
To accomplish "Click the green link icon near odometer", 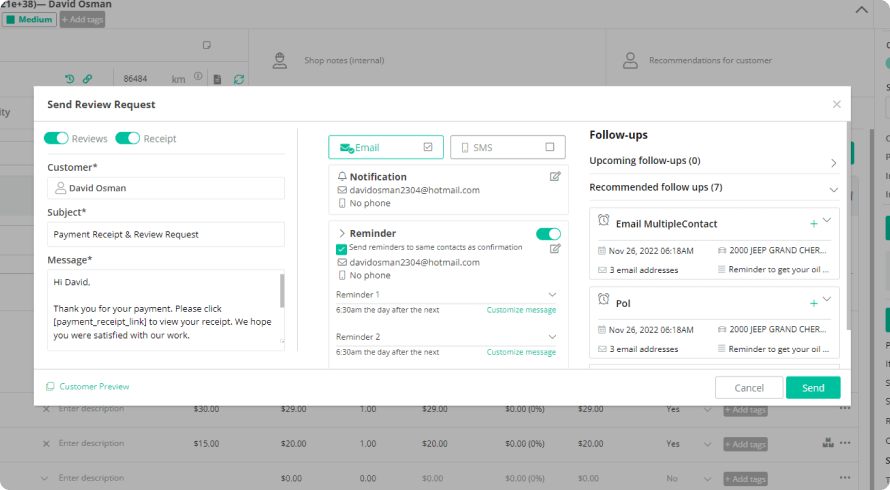I will click(87, 79).
